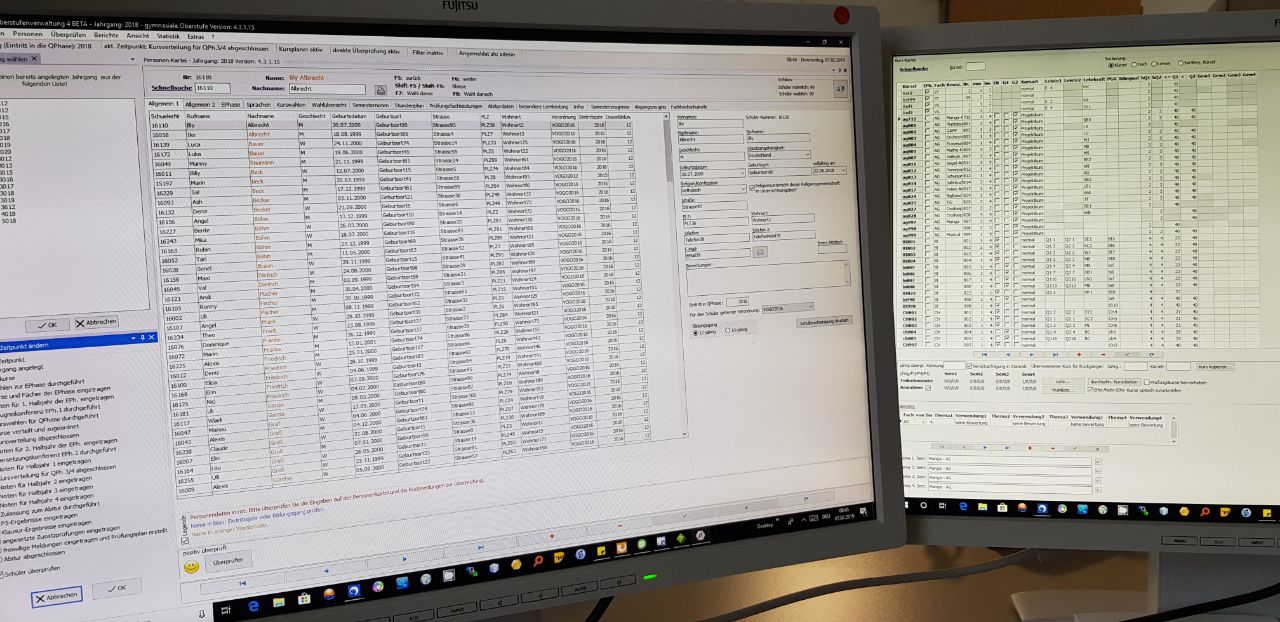This screenshot has width=1280, height=622.
Task: Click Abbrechen at bottom of left panel
Action: pyautogui.click(x=57, y=597)
